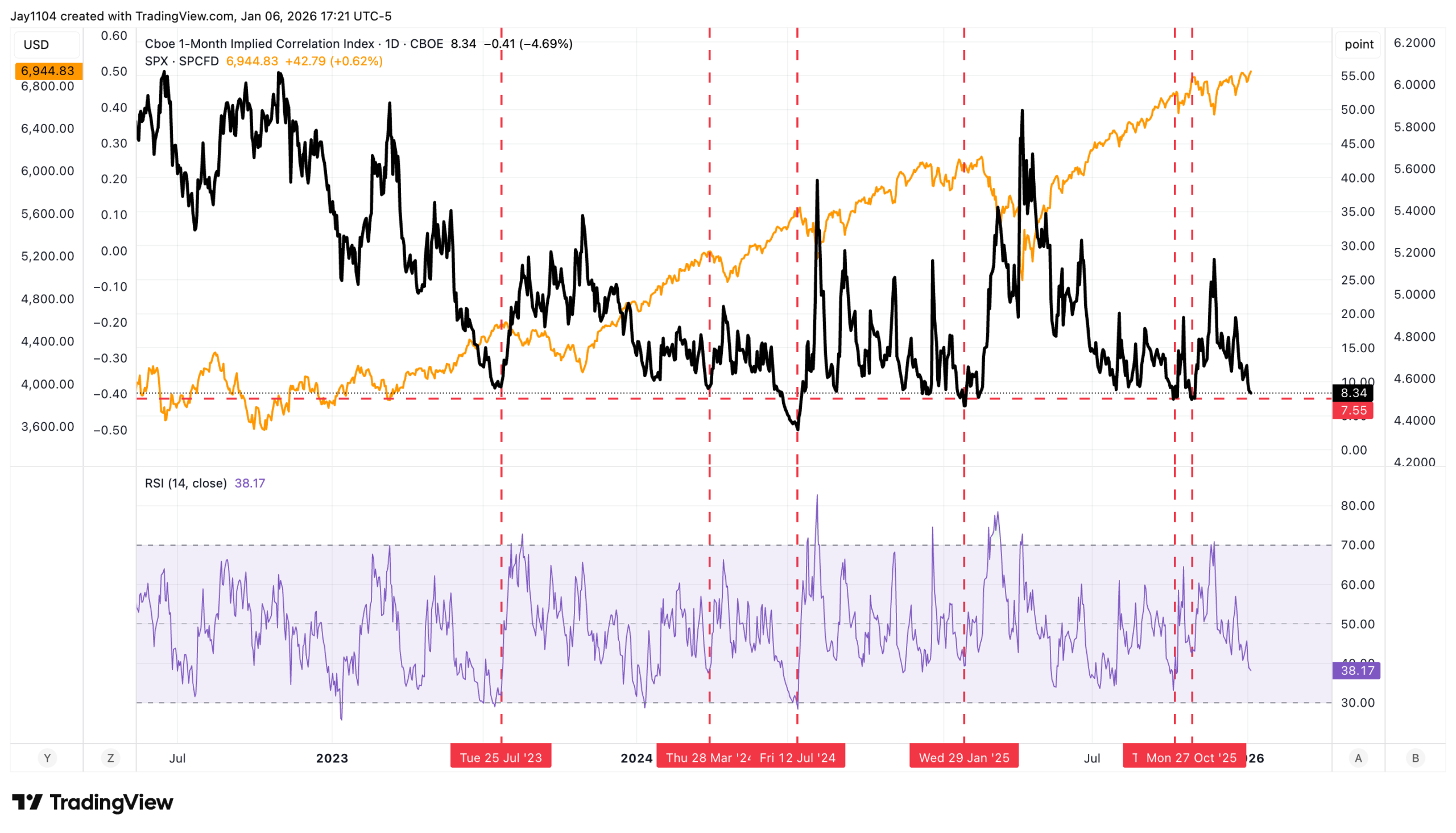Click the 2023 label on time axis
Image resolution: width=1456 pixels, height=833 pixels.
click(332, 758)
